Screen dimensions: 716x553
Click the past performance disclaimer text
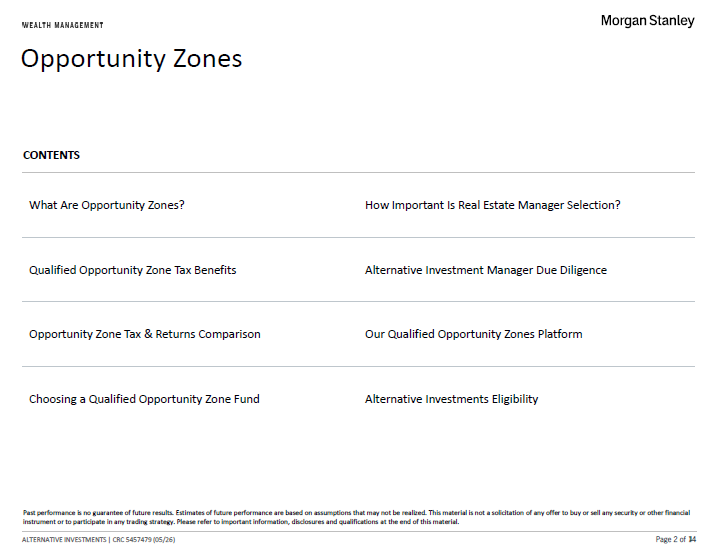tap(356, 517)
